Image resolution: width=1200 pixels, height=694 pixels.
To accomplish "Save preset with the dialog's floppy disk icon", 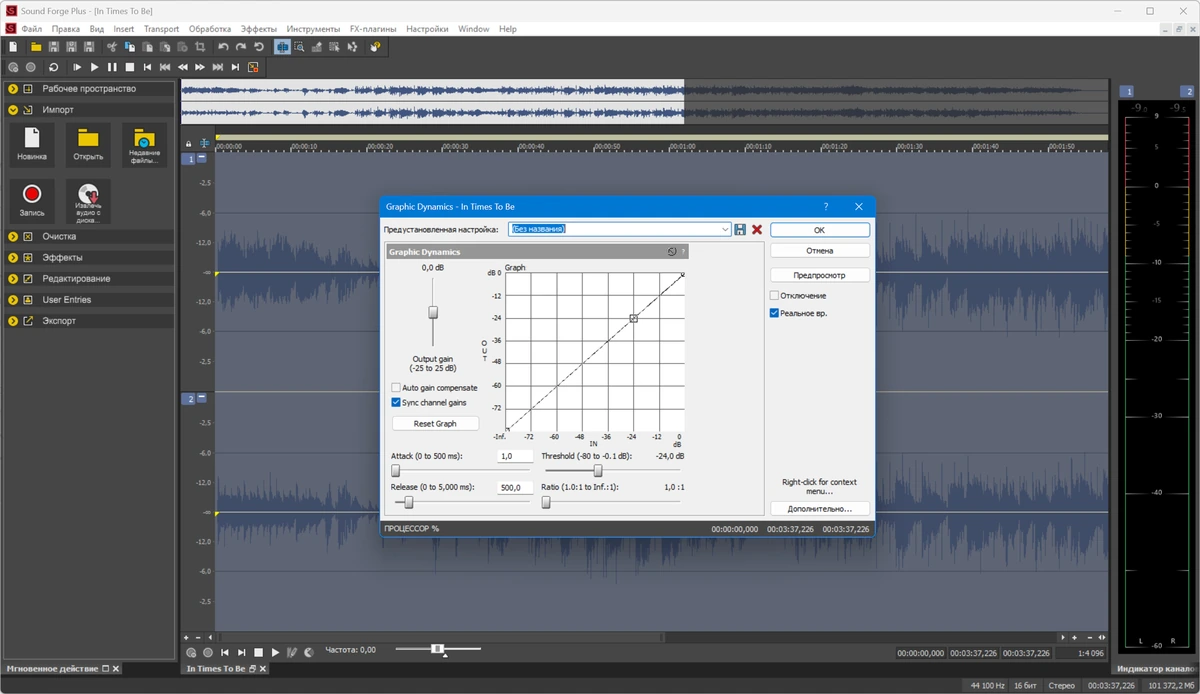I will 740,229.
